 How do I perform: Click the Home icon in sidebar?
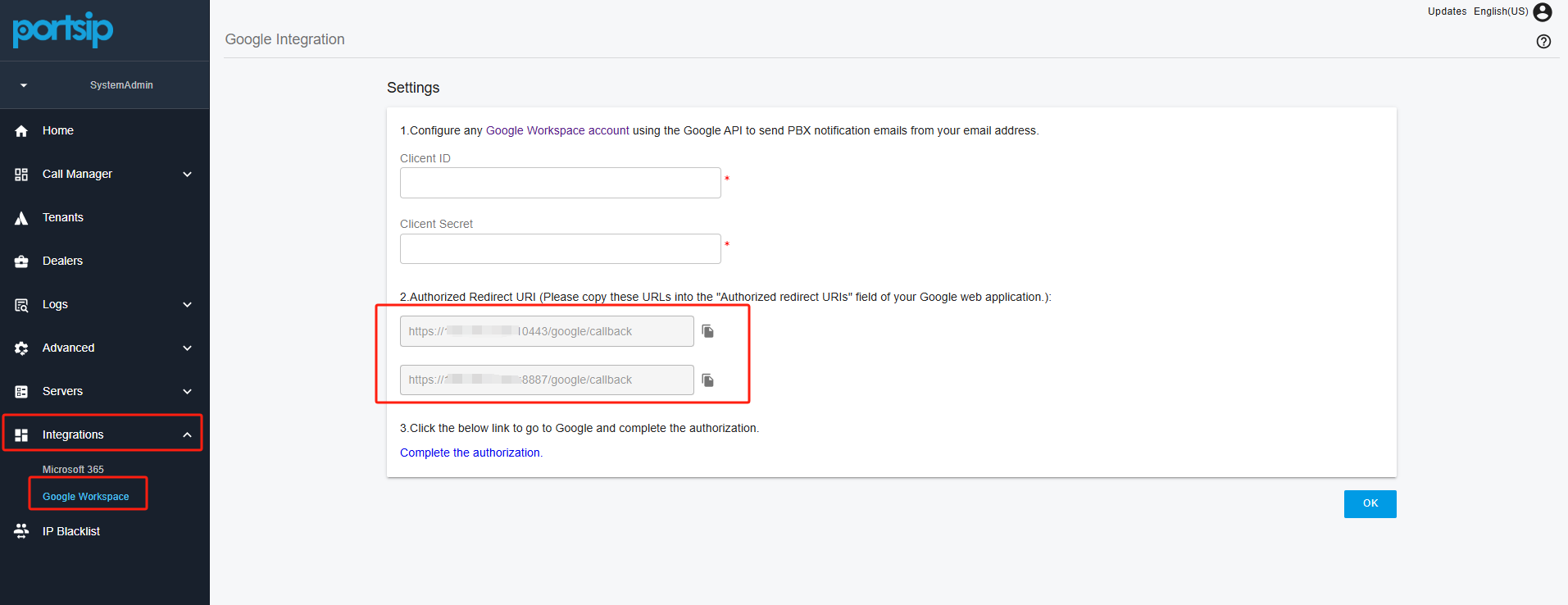(x=21, y=131)
